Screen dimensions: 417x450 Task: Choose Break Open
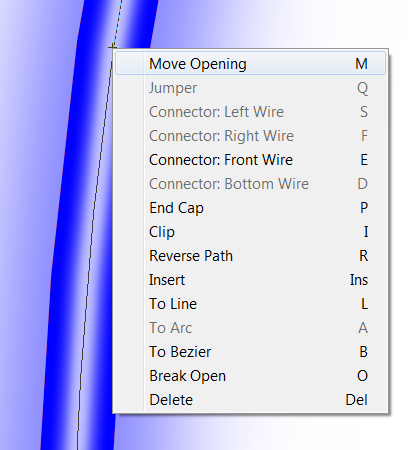pyautogui.click(x=250, y=376)
